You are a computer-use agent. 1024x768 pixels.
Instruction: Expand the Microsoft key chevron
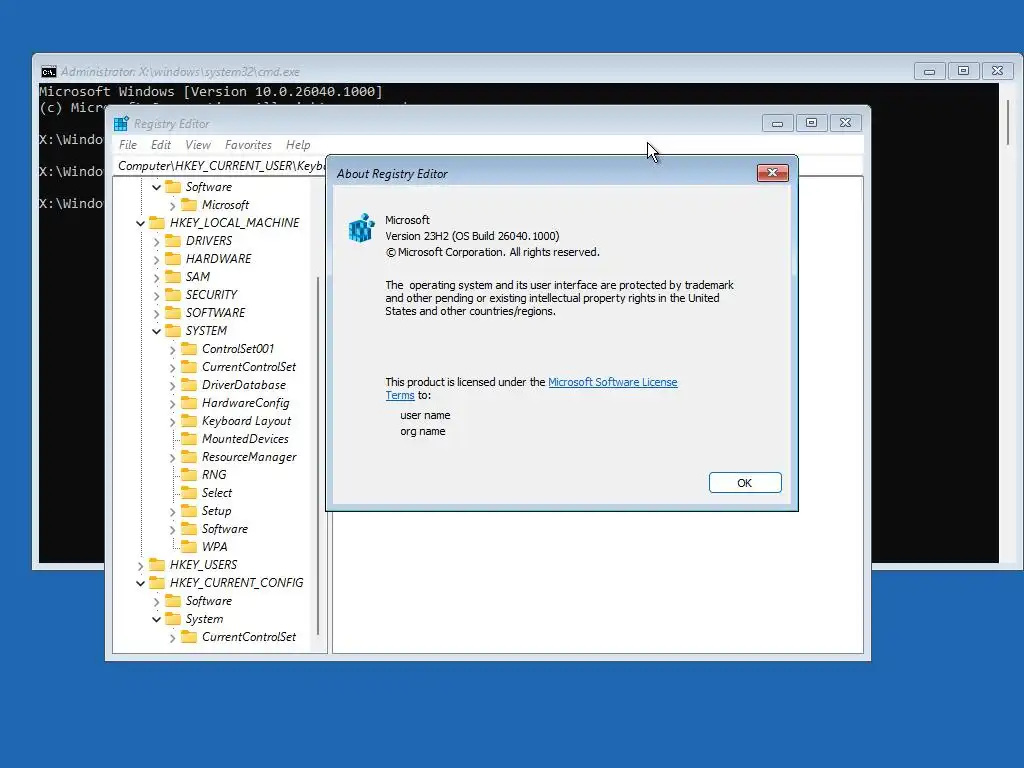[172, 206]
